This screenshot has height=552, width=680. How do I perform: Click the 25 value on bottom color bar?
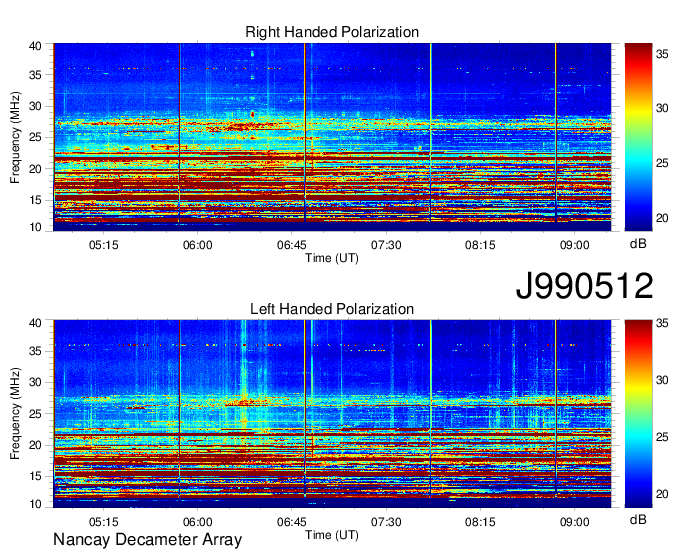662,437
